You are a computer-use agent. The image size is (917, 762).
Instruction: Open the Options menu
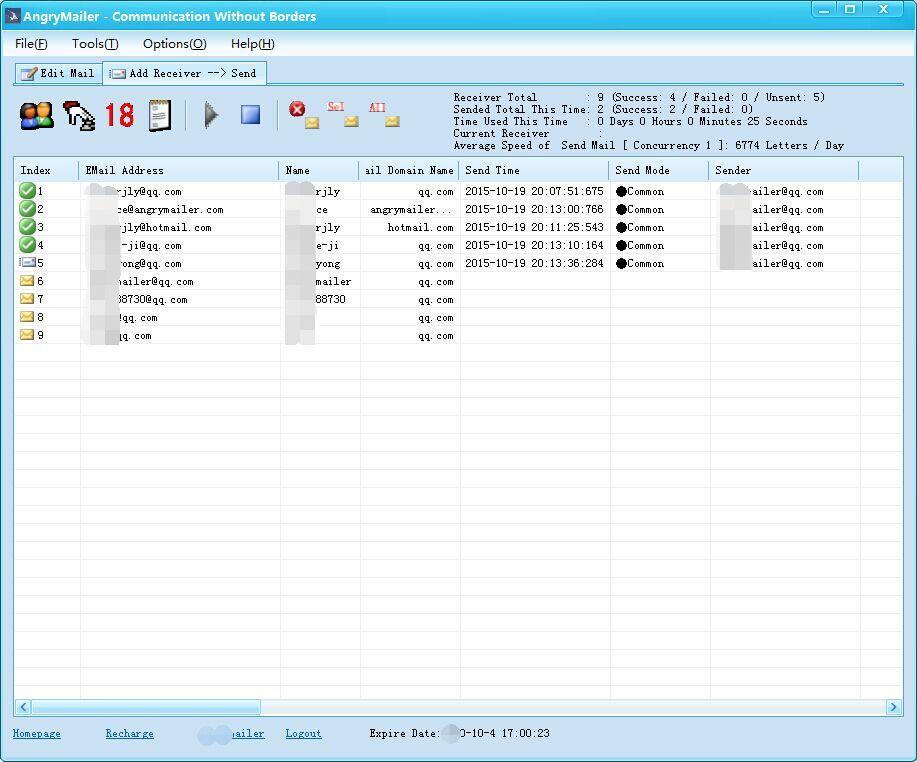click(174, 44)
